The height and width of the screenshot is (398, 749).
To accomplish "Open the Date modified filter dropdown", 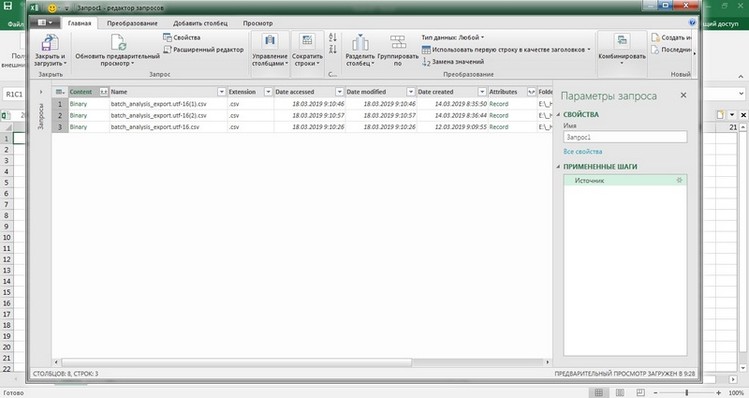I will pos(411,92).
